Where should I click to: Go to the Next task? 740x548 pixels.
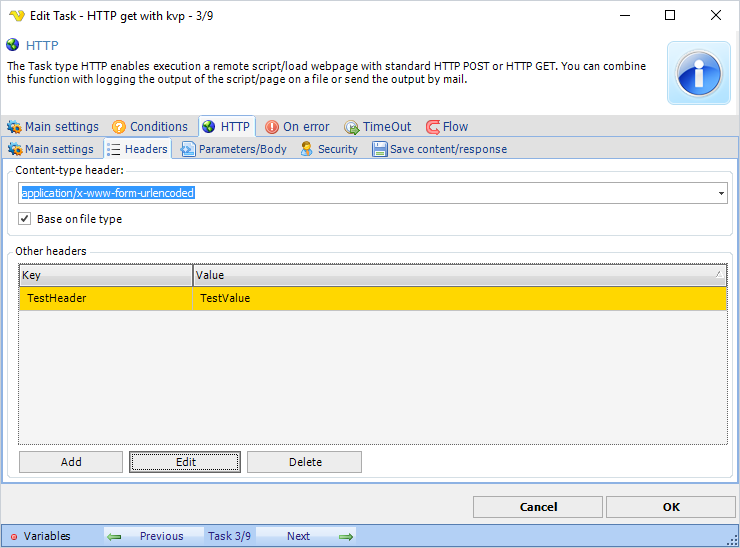tap(306, 536)
